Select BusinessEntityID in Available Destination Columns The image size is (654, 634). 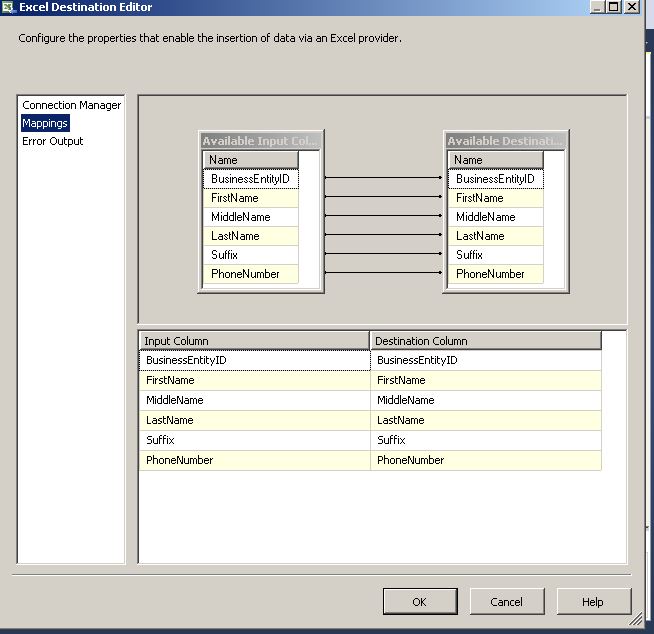point(496,179)
